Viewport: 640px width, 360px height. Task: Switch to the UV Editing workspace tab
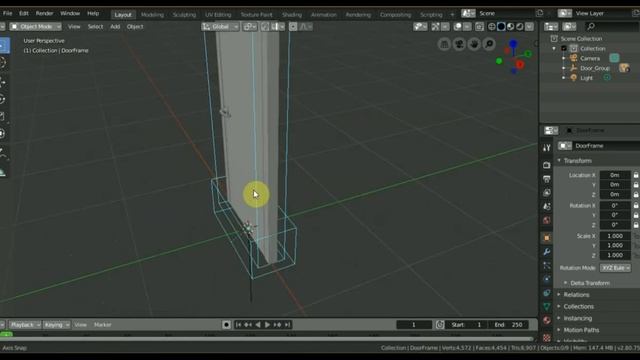(218, 15)
